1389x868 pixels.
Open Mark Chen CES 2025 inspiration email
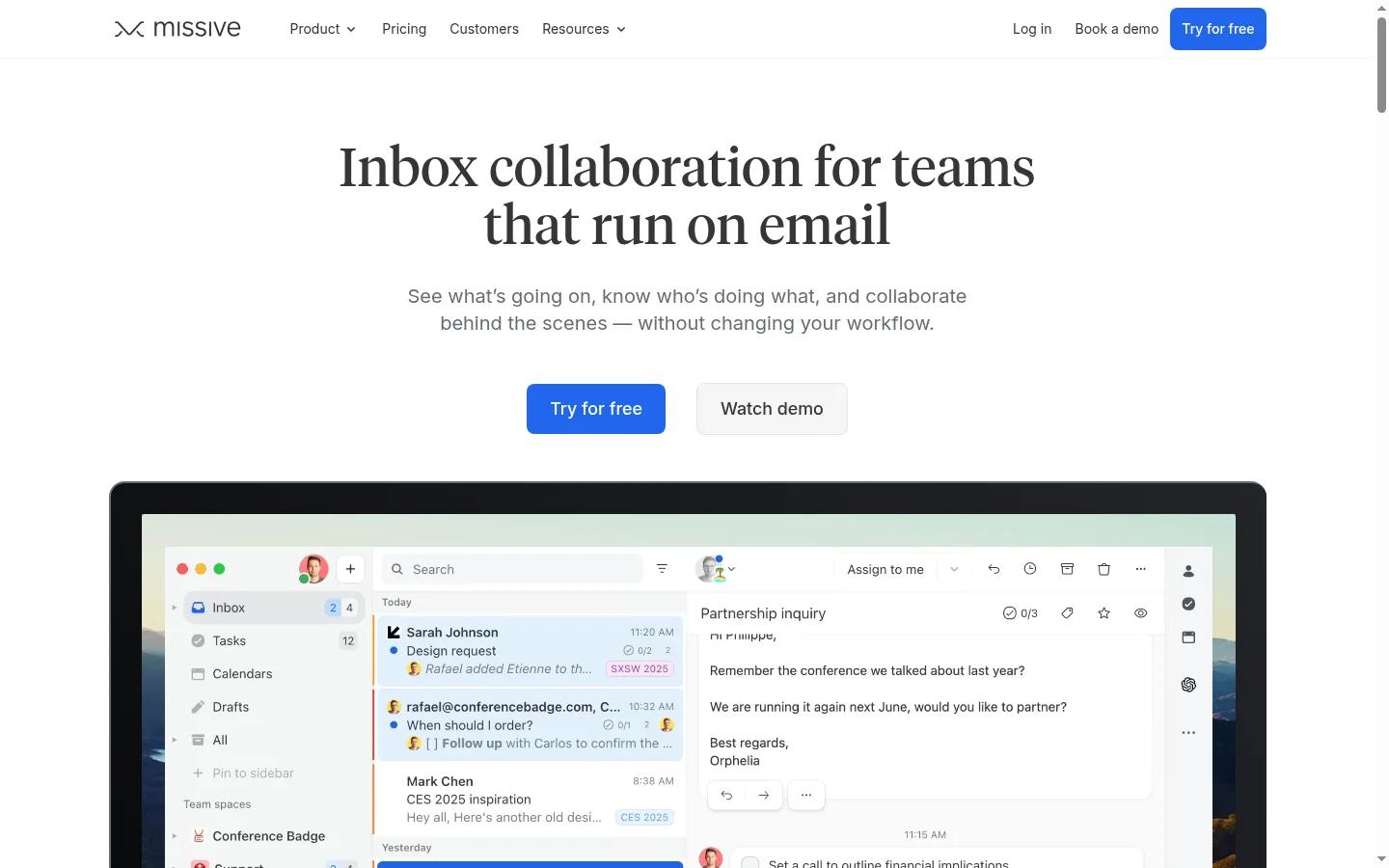(529, 800)
